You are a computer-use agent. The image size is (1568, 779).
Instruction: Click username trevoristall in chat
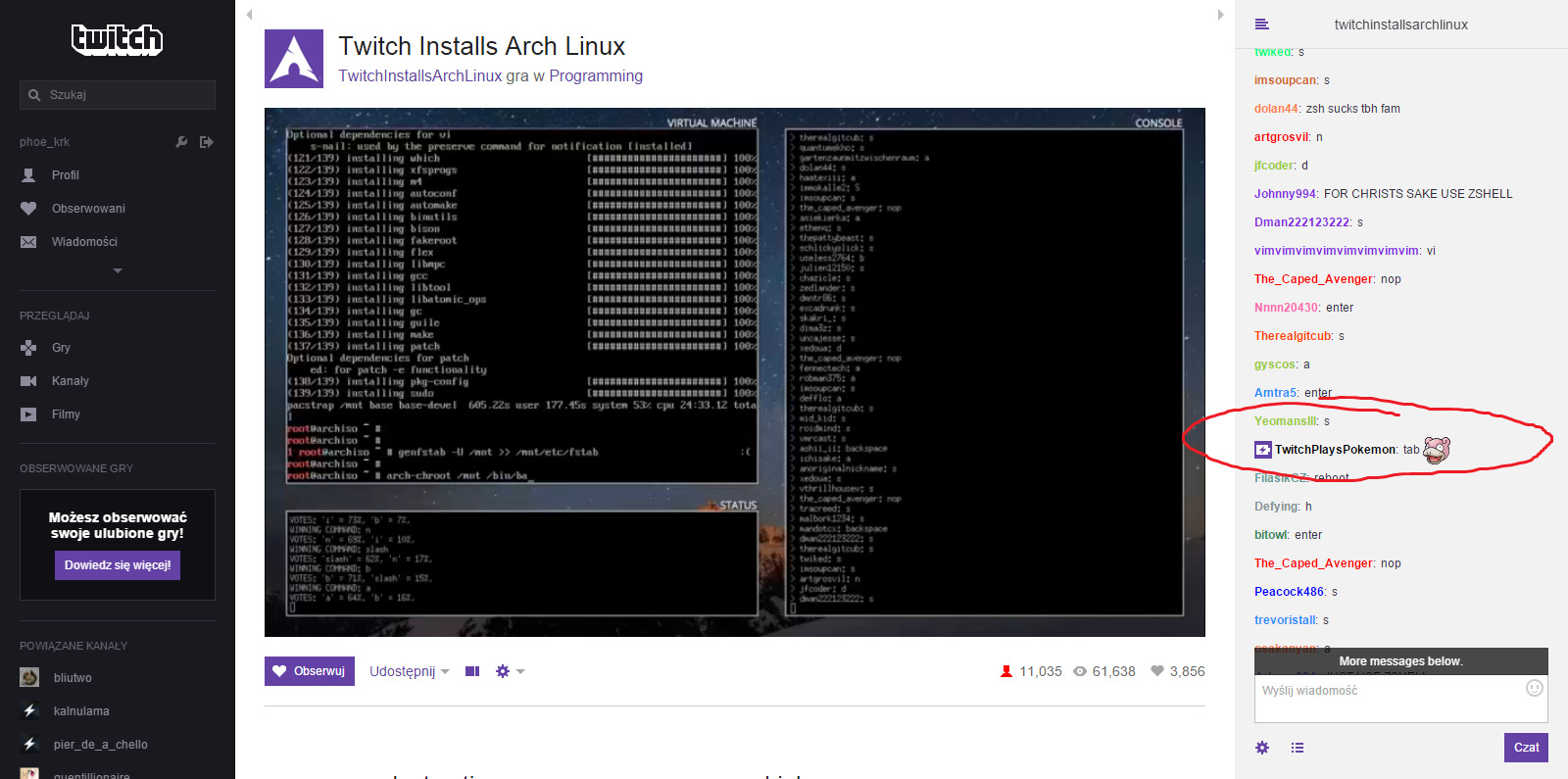pyautogui.click(x=1286, y=620)
